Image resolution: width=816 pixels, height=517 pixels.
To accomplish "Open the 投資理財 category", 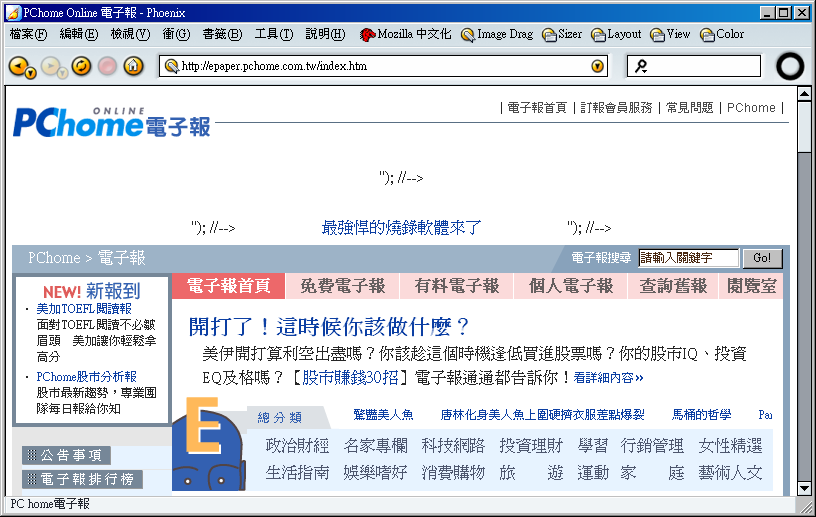I will coord(531,446).
